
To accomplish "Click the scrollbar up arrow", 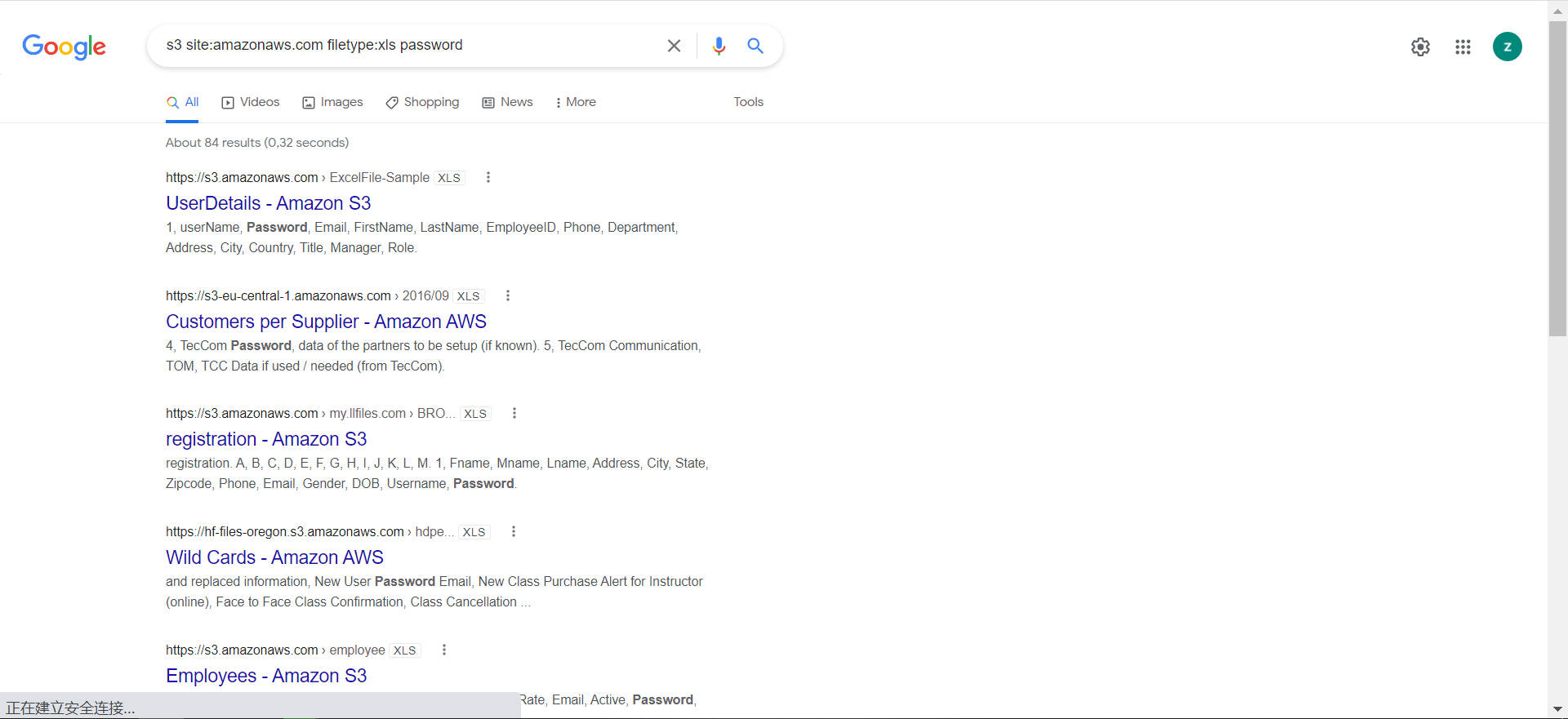I will [1557, 11].
